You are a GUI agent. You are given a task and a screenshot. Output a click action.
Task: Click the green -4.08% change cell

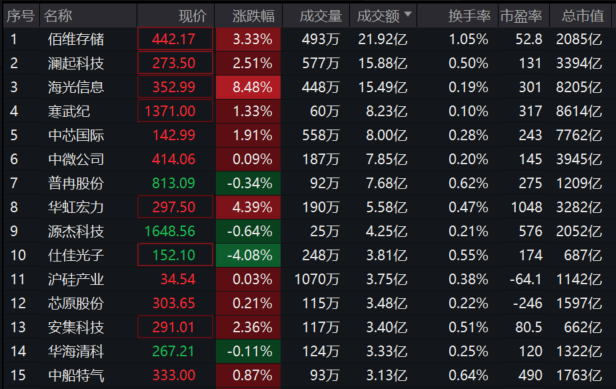tap(248, 255)
